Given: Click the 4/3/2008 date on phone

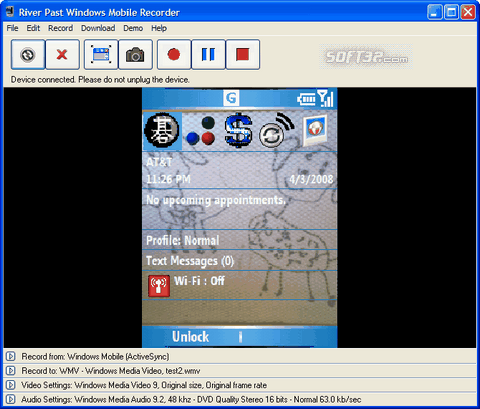Looking at the screenshot, I should pyautogui.click(x=311, y=179).
